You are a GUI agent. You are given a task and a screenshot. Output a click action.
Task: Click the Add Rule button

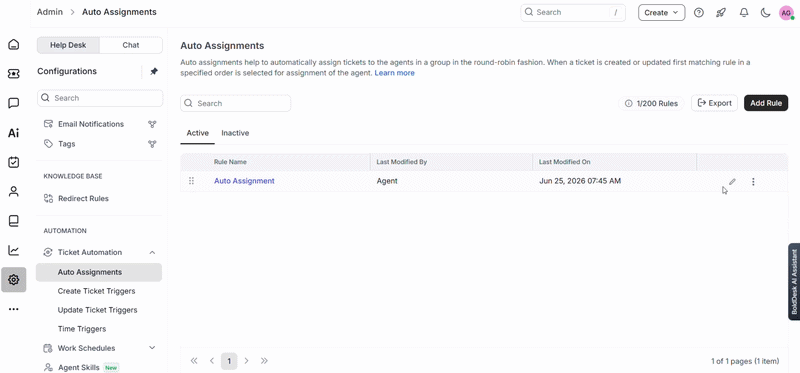pos(766,103)
